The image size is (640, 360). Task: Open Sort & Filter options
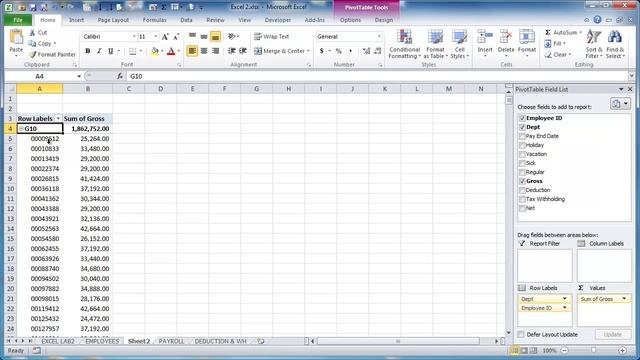point(593,44)
